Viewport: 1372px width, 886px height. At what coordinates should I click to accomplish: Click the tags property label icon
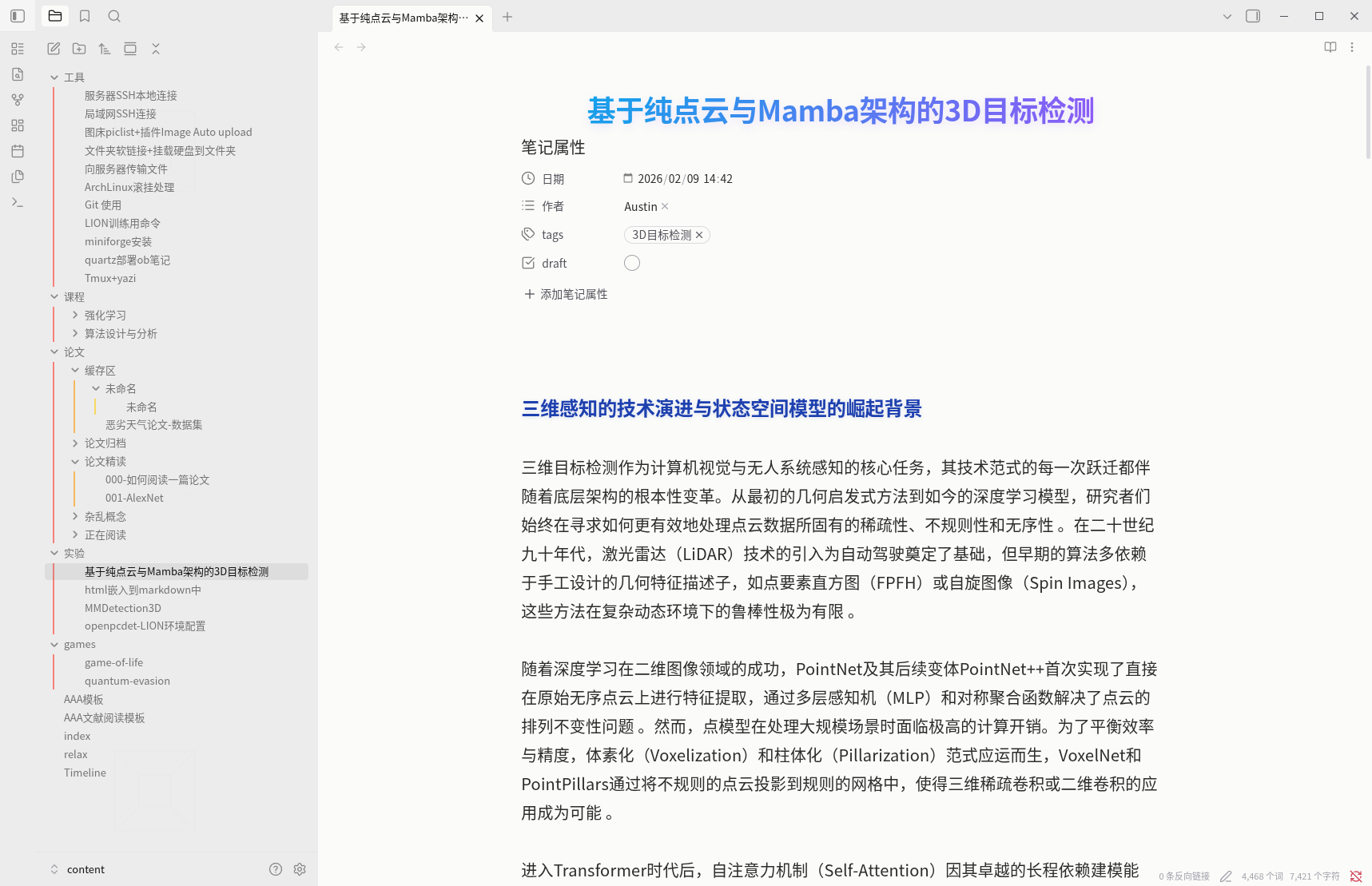(x=528, y=234)
